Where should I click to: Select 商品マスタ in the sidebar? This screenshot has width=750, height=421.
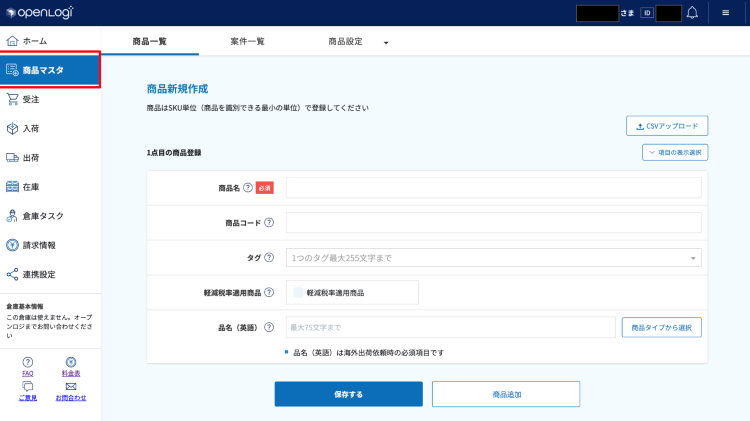tap(50, 70)
